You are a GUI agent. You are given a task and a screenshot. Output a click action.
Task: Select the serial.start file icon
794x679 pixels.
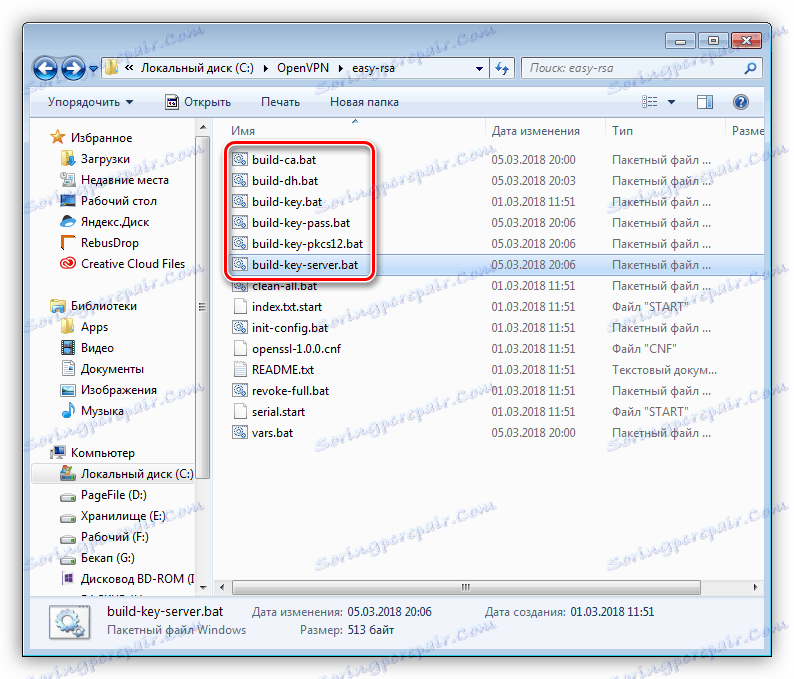tap(240, 412)
